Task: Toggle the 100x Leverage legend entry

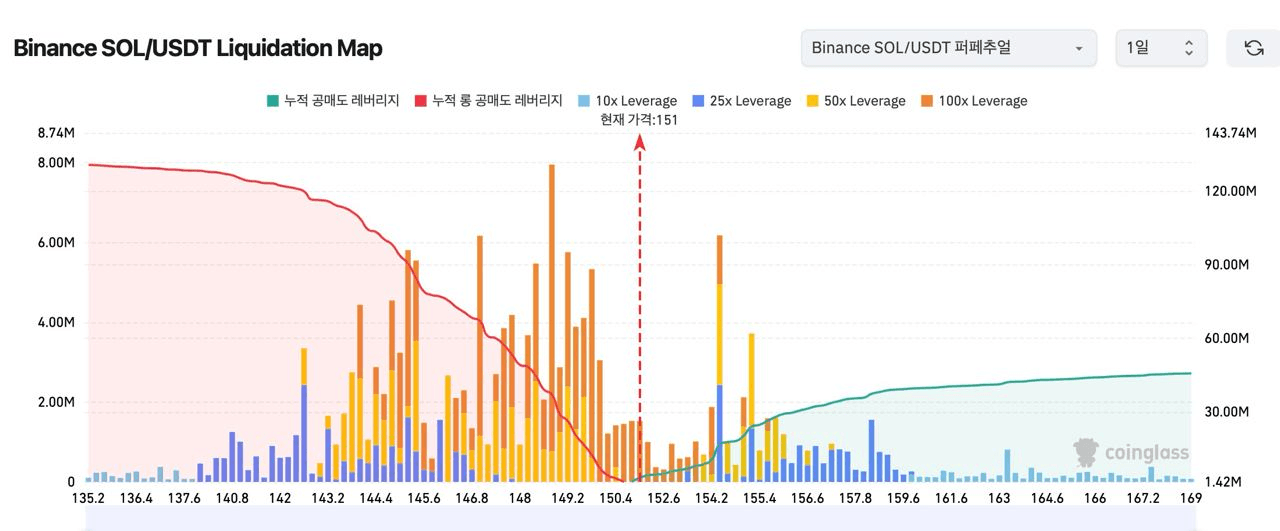Action: [x=973, y=101]
